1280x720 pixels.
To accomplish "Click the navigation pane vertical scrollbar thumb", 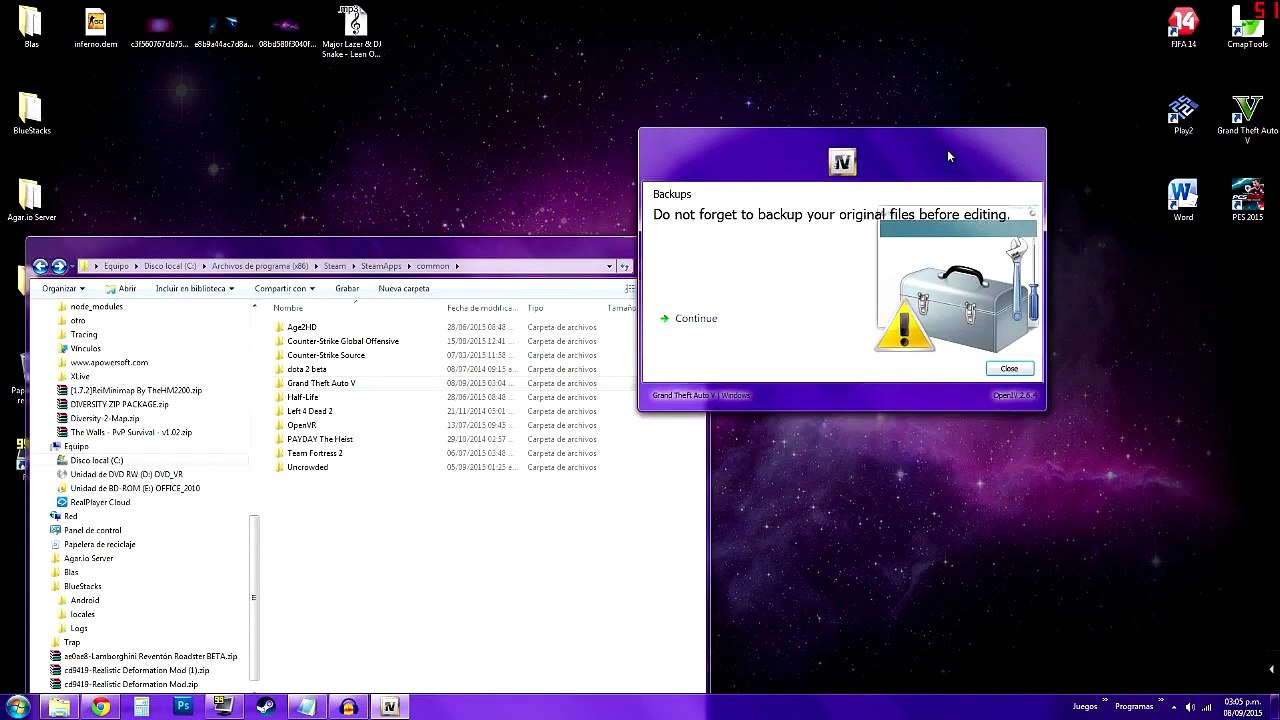I will coord(254,598).
